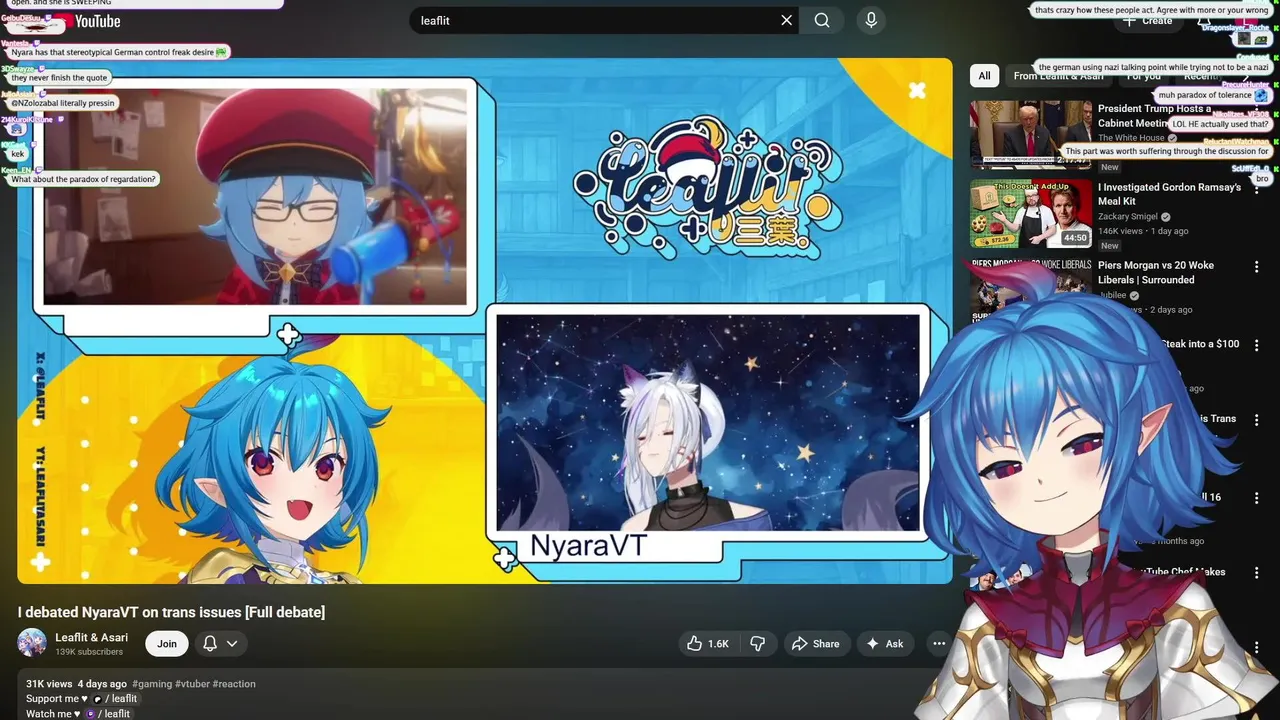Image resolution: width=1280 pixels, height=720 pixels.
Task: Open options menu for Gordon Ramsay video
Action: coord(1257,189)
